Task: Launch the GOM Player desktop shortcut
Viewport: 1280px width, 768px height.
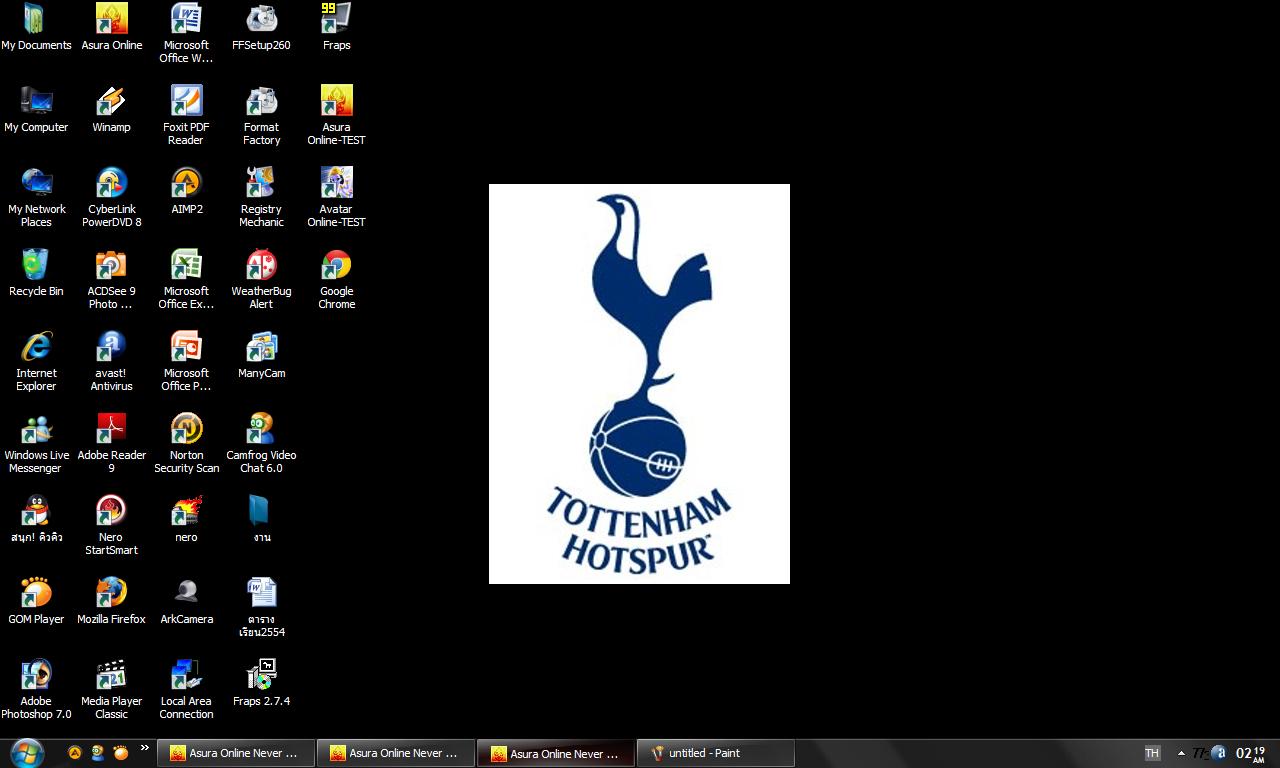Action: coord(36,601)
